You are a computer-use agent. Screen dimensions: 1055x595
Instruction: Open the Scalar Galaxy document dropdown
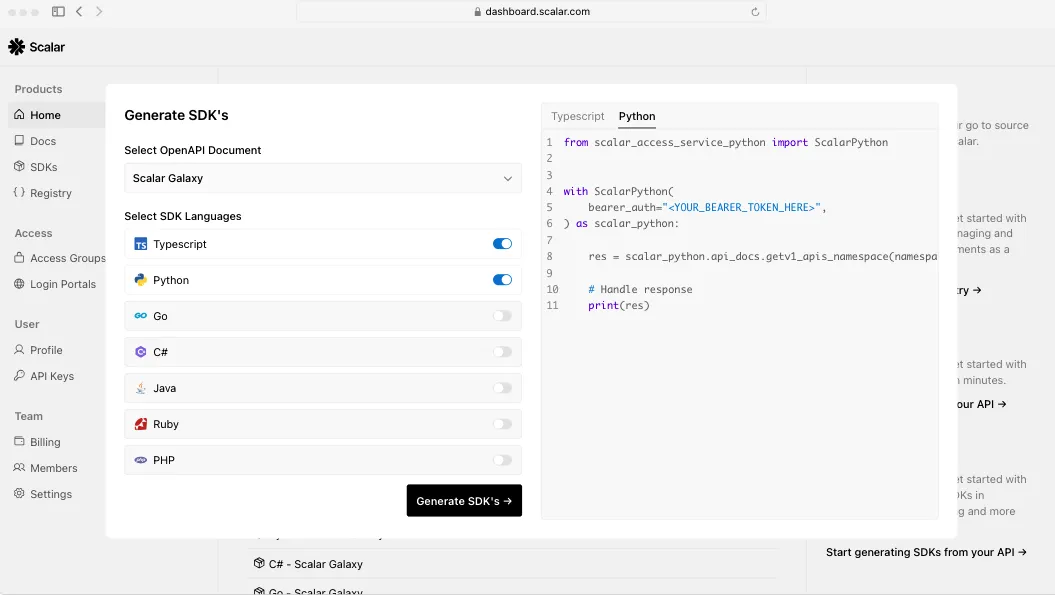coord(323,178)
